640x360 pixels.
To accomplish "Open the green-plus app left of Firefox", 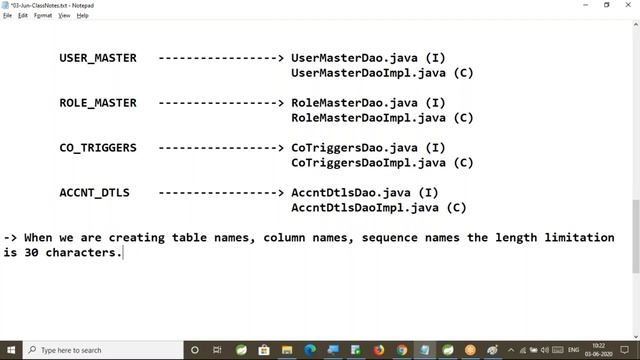I will point(356,350).
